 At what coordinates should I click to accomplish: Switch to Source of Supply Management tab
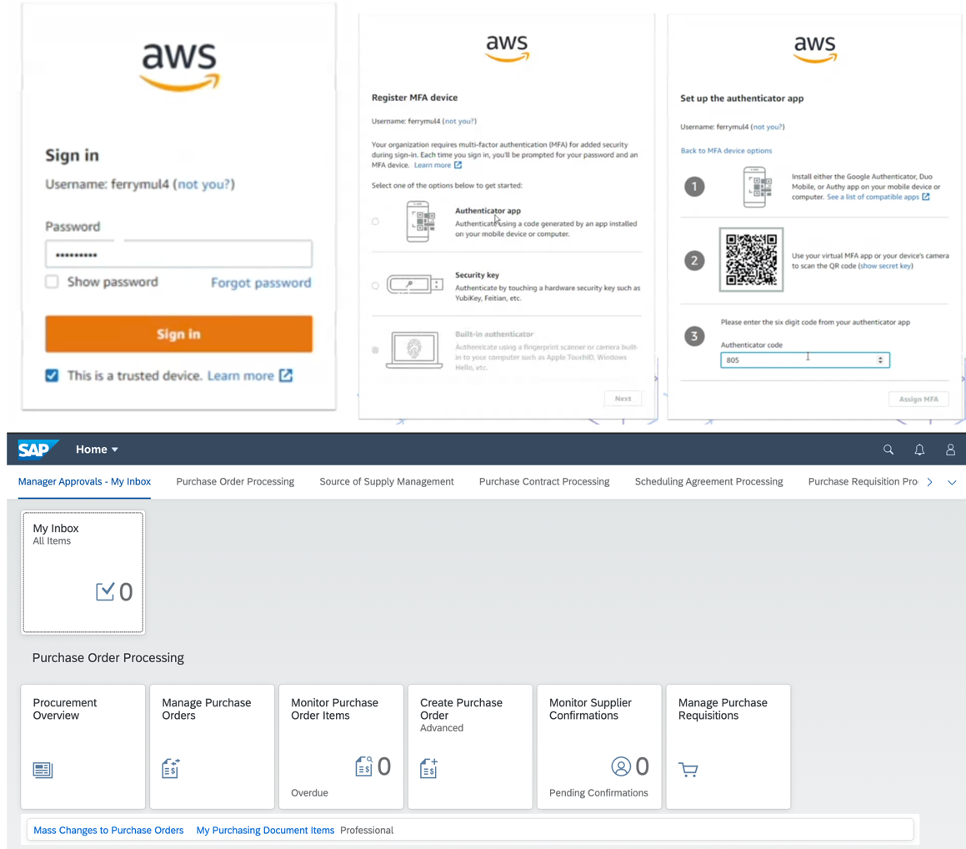click(386, 481)
